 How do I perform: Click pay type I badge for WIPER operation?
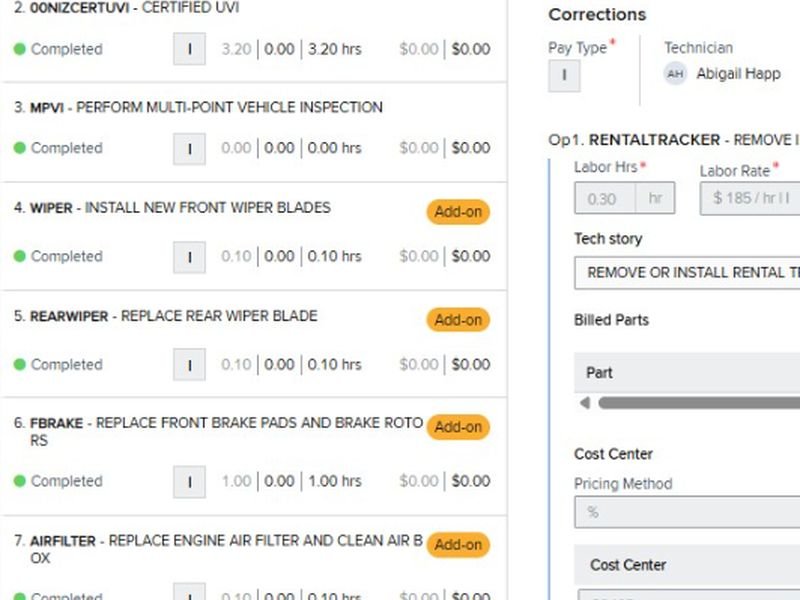(189, 257)
